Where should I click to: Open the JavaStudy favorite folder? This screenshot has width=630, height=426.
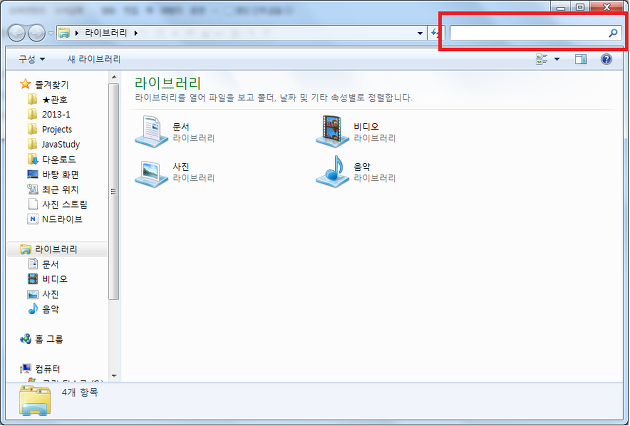coord(61,144)
